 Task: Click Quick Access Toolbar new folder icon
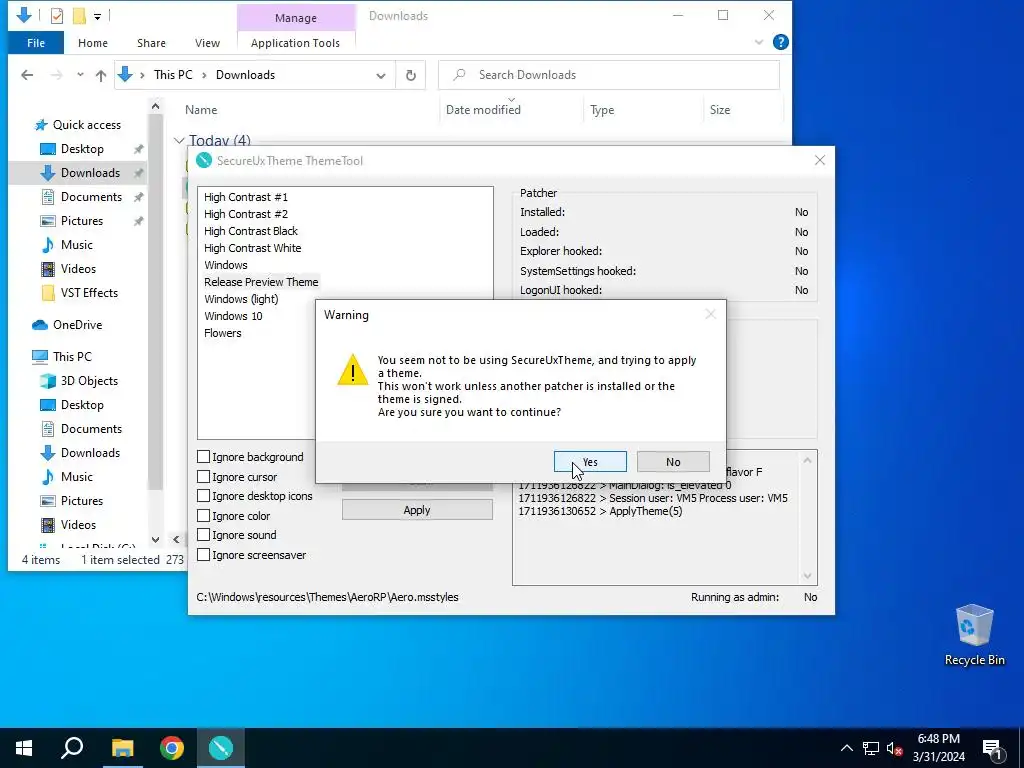click(x=79, y=15)
